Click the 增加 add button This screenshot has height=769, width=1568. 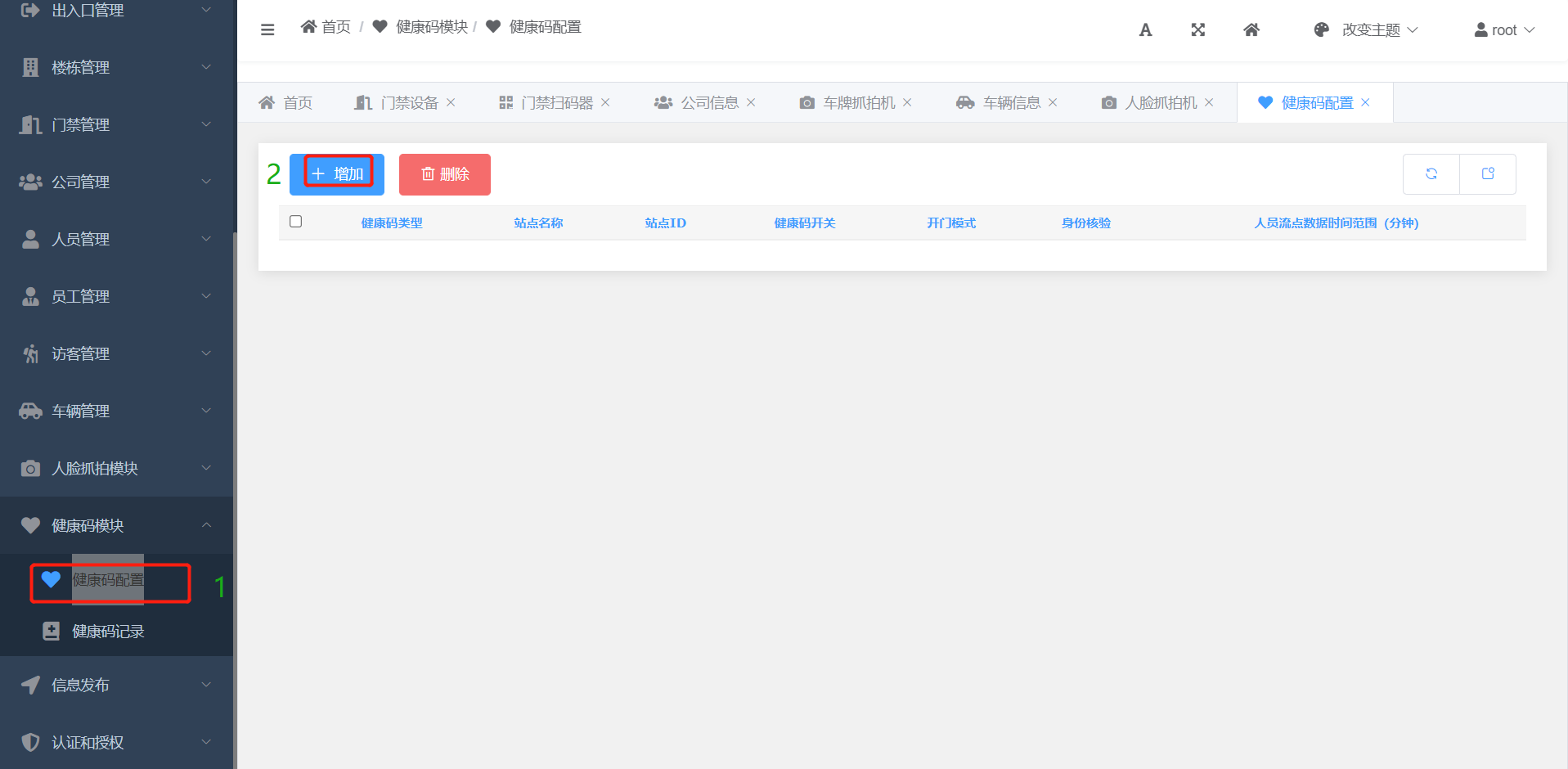coord(337,174)
